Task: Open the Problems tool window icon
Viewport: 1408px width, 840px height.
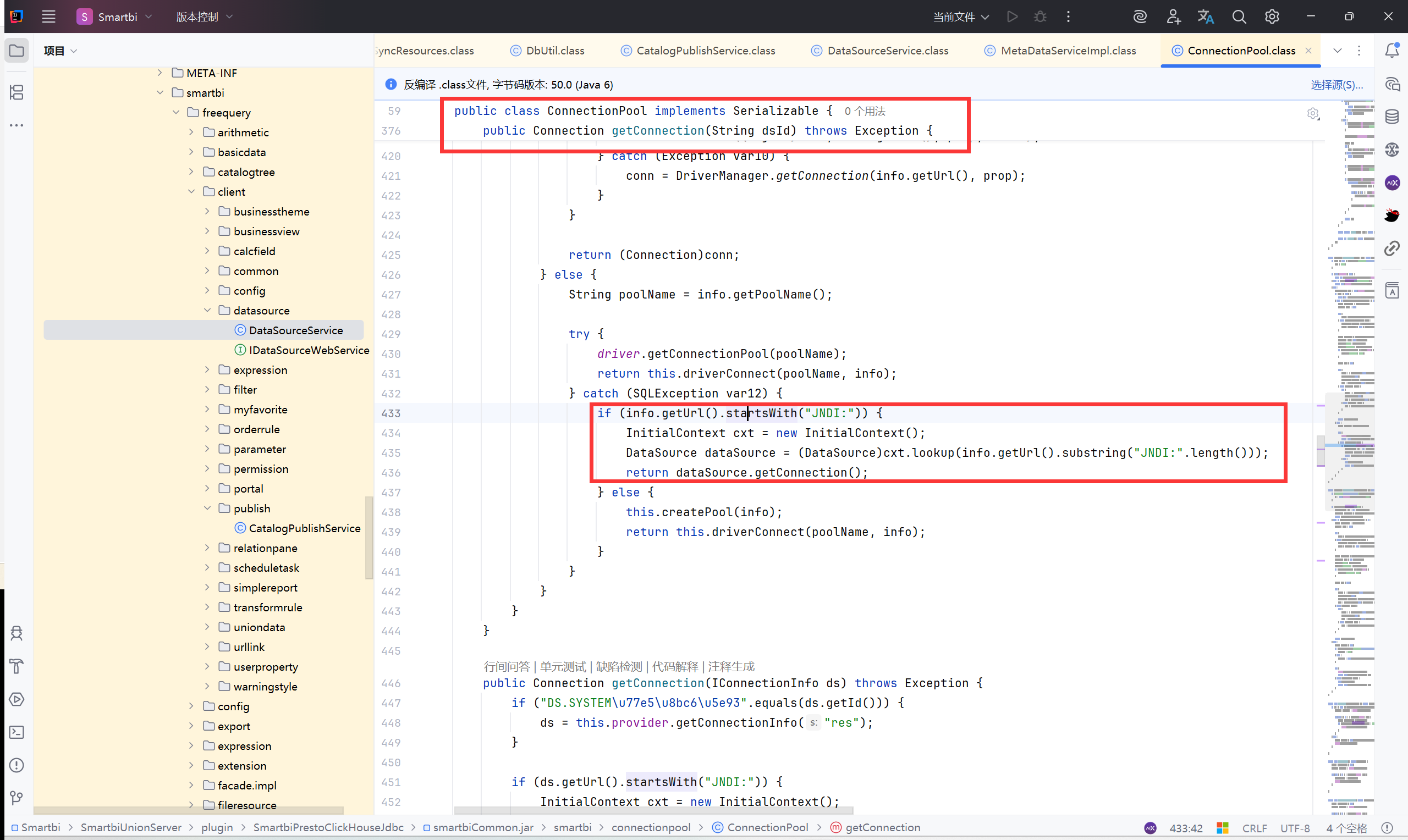Action: point(16,765)
